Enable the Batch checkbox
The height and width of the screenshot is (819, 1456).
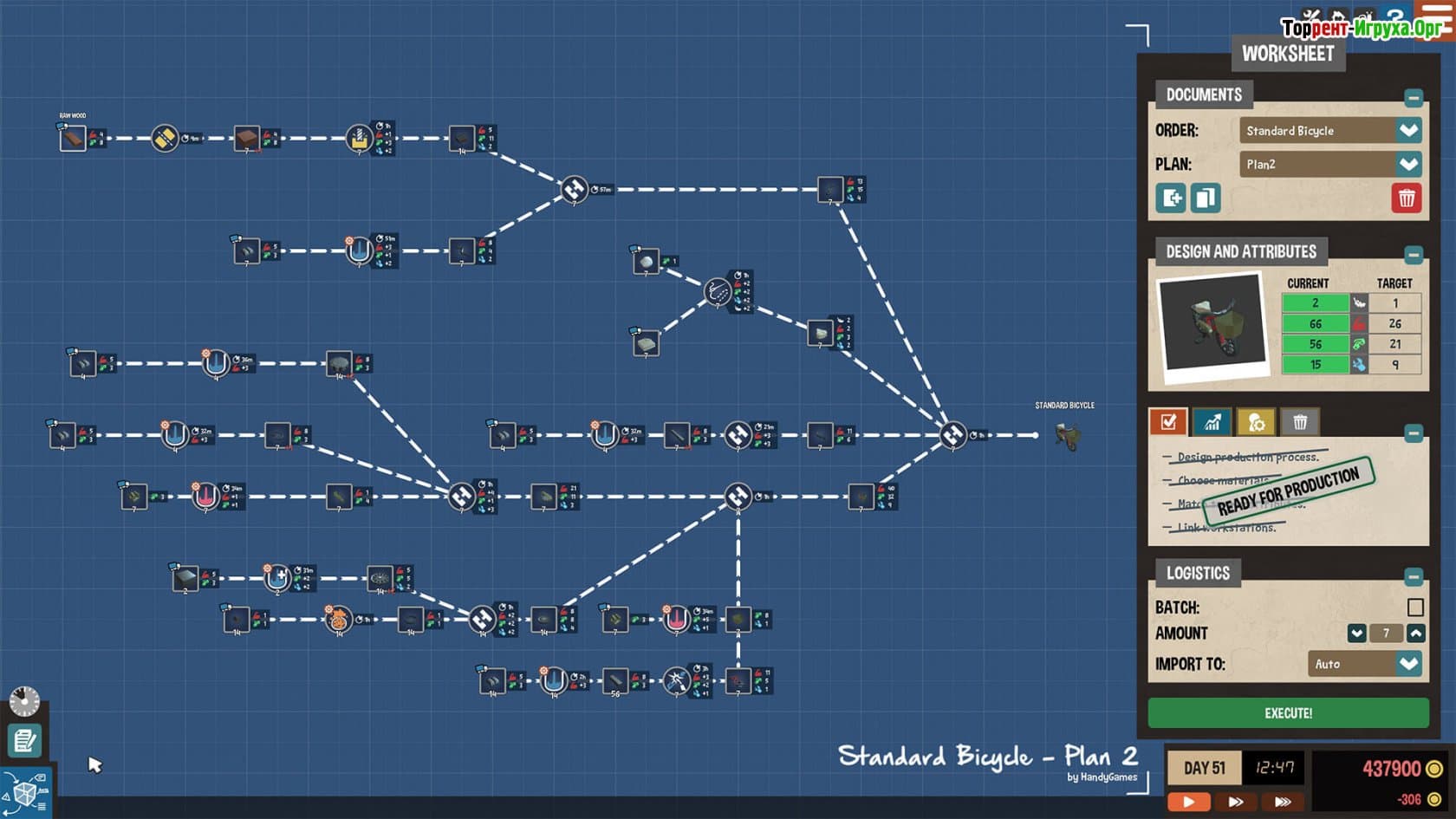pos(1414,608)
